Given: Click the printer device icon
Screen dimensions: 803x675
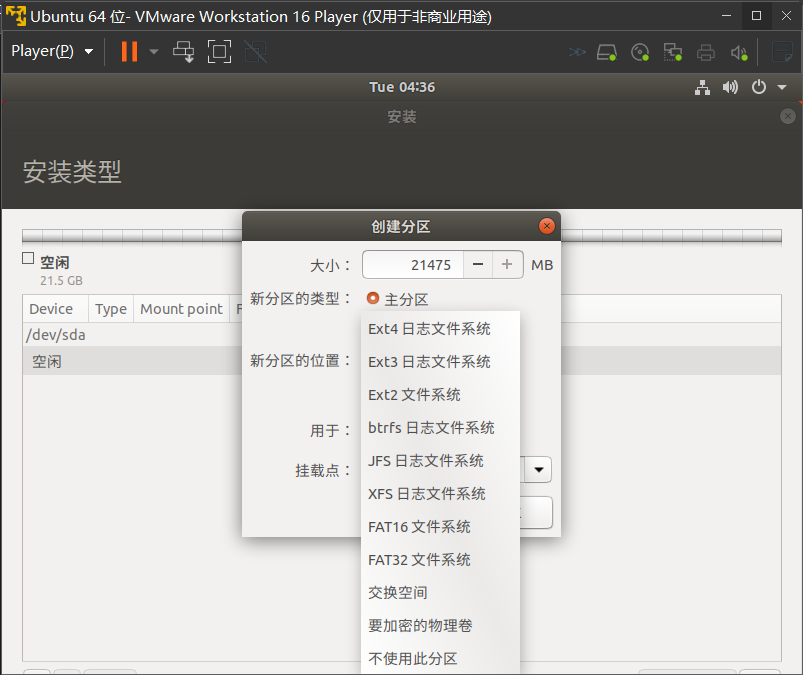Looking at the screenshot, I should pos(706,52).
